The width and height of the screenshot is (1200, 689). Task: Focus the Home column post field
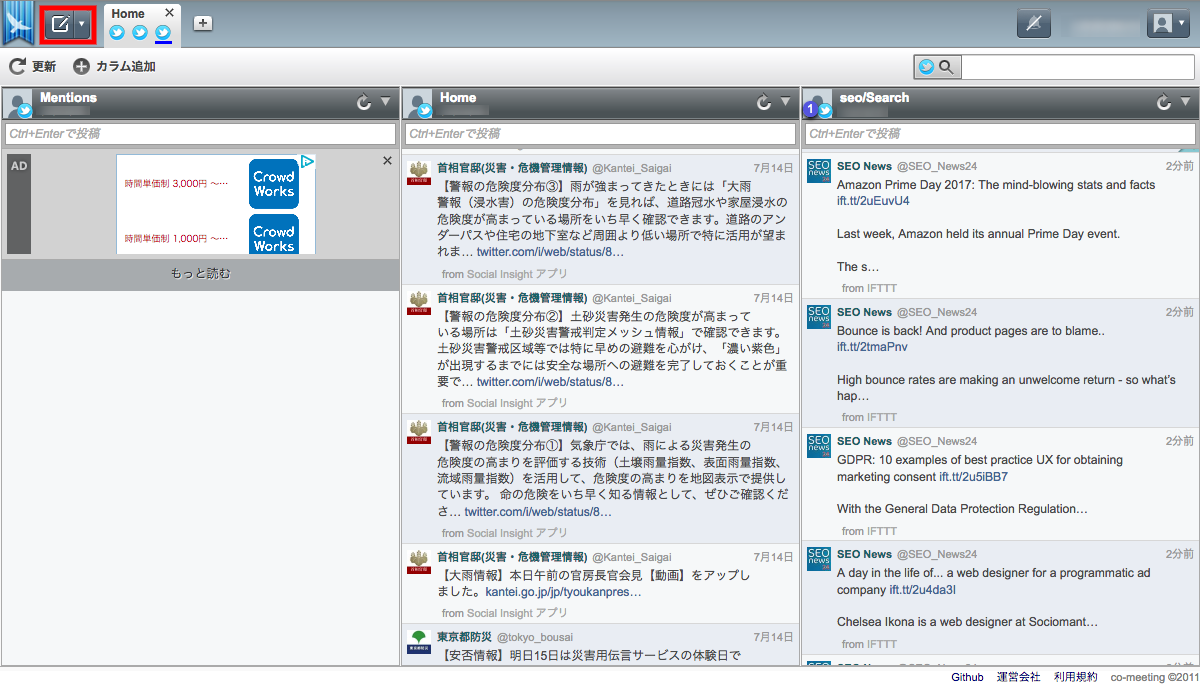coord(600,133)
